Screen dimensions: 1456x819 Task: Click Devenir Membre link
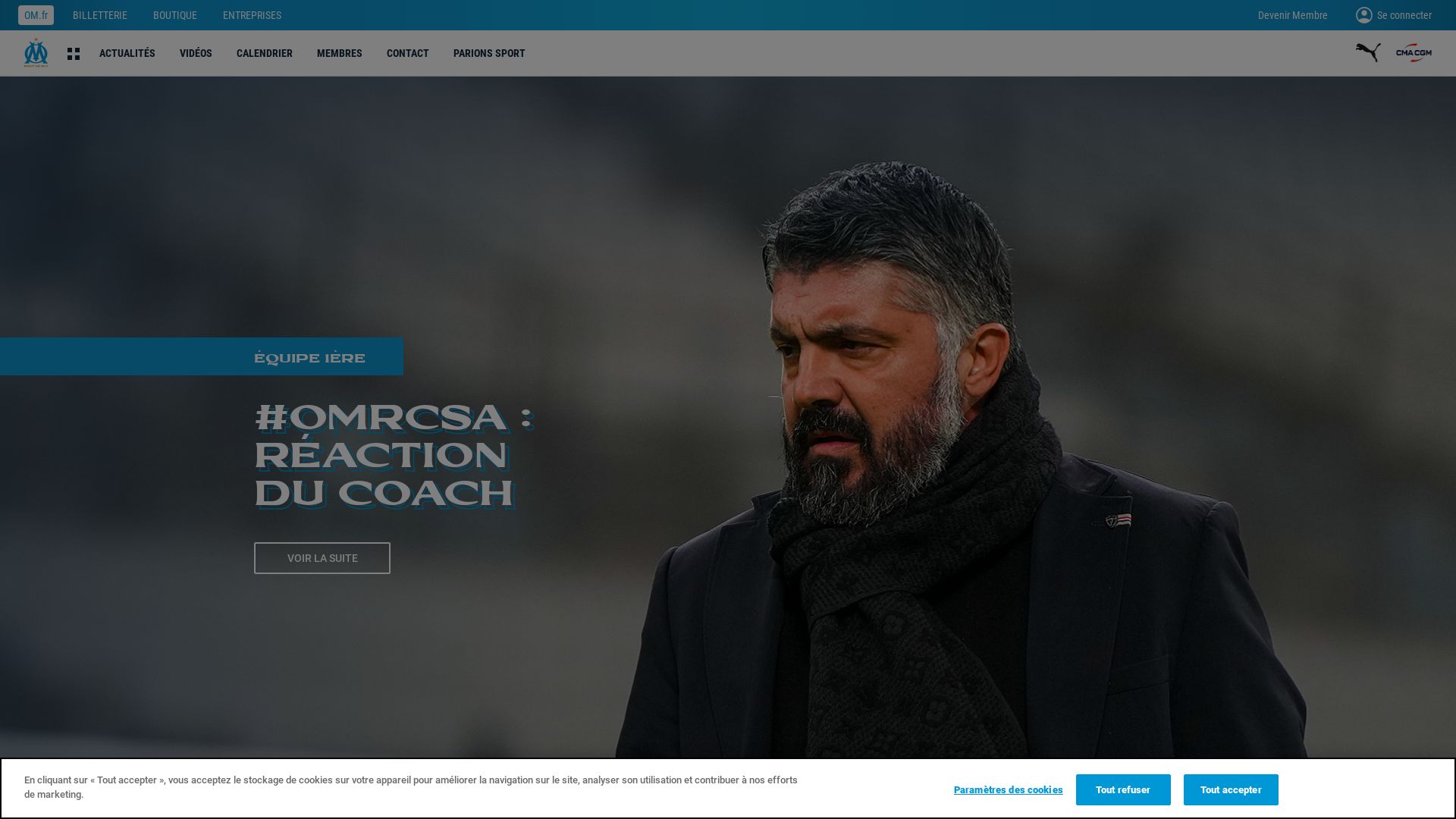[x=1292, y=15]
